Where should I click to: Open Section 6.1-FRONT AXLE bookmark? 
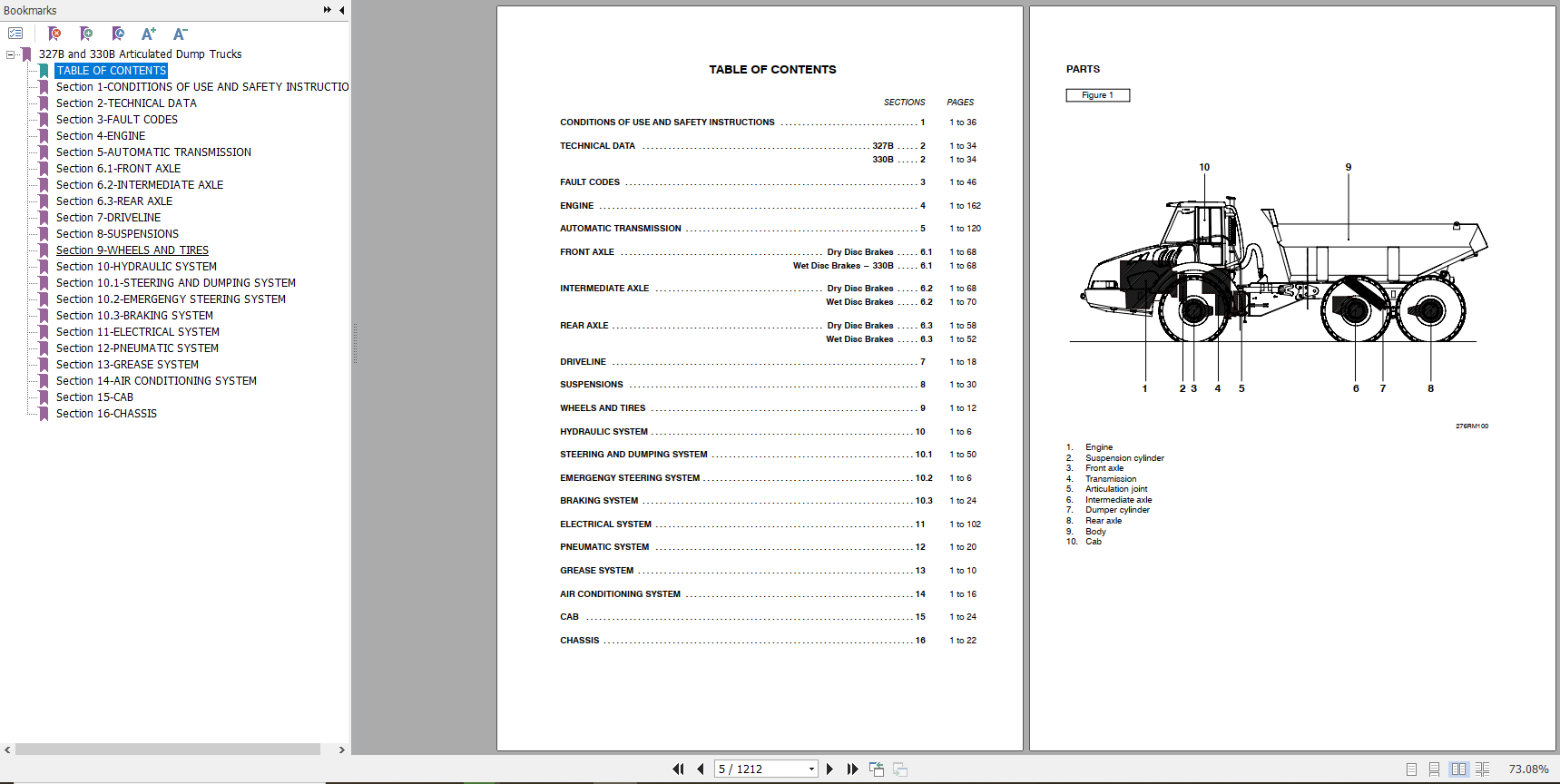pos(118,169)
